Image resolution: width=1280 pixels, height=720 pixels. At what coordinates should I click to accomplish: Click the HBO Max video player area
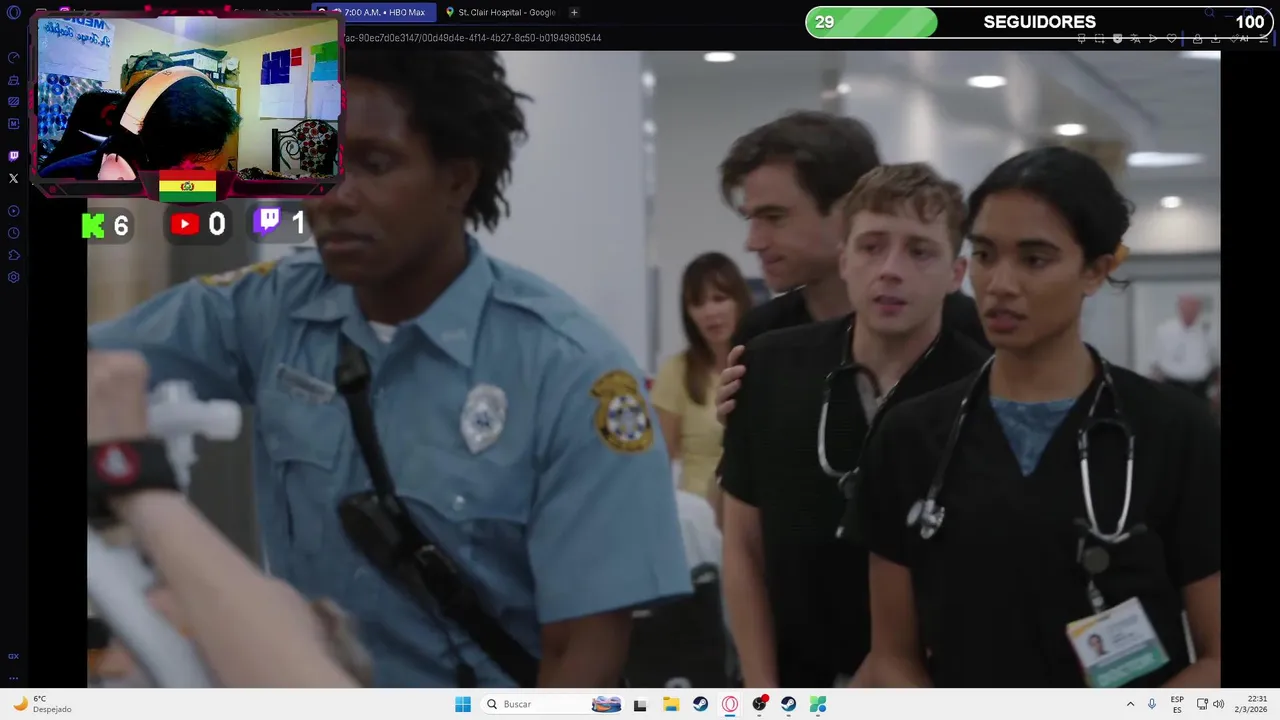coord(653,369)
